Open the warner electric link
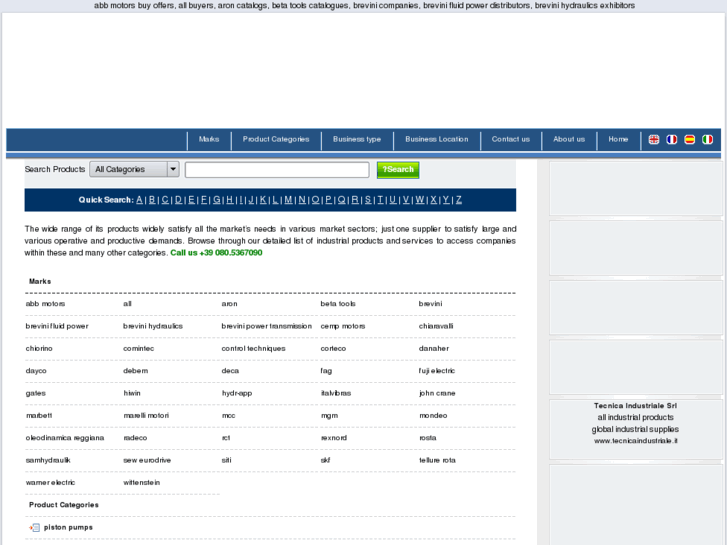 [51, 482]
